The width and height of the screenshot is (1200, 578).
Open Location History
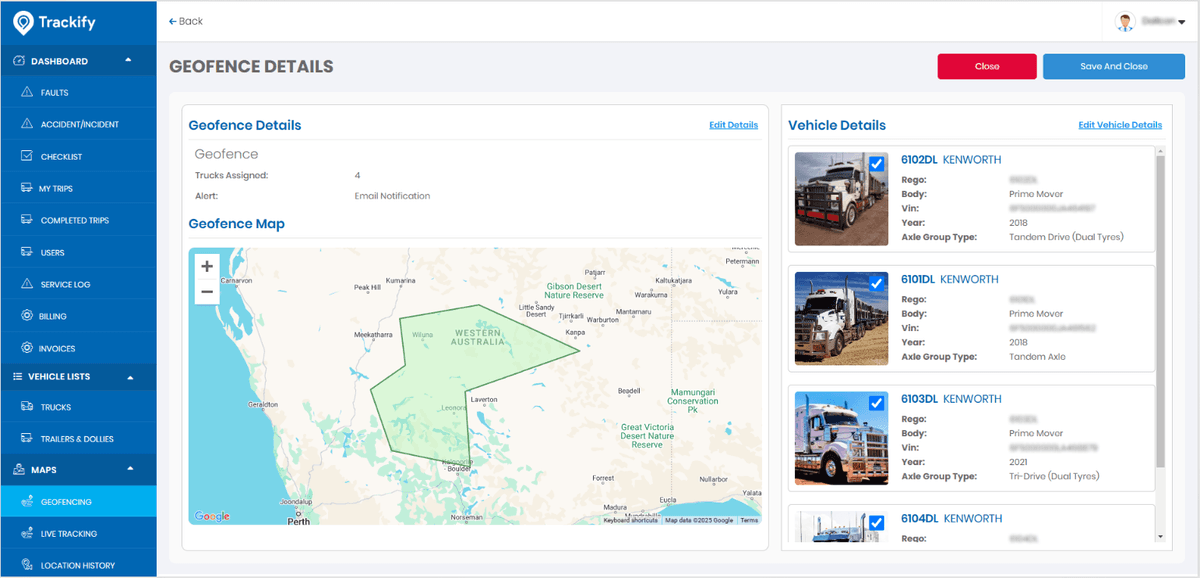pyautogui.click(x=28, y=565)
